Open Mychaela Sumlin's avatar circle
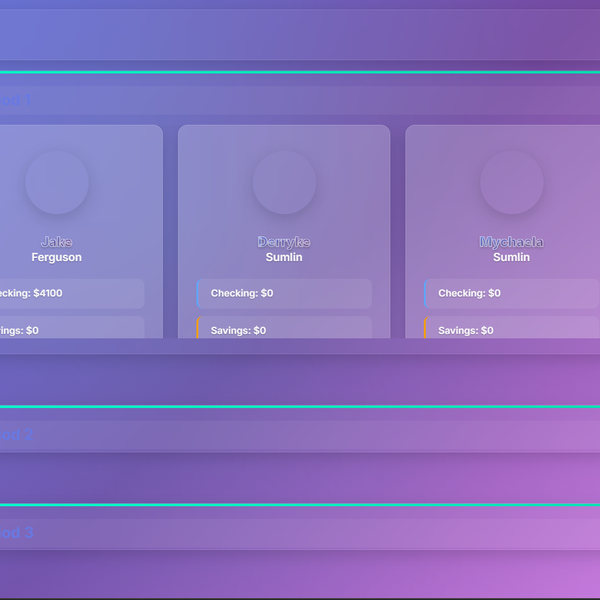 pos(512,183)
